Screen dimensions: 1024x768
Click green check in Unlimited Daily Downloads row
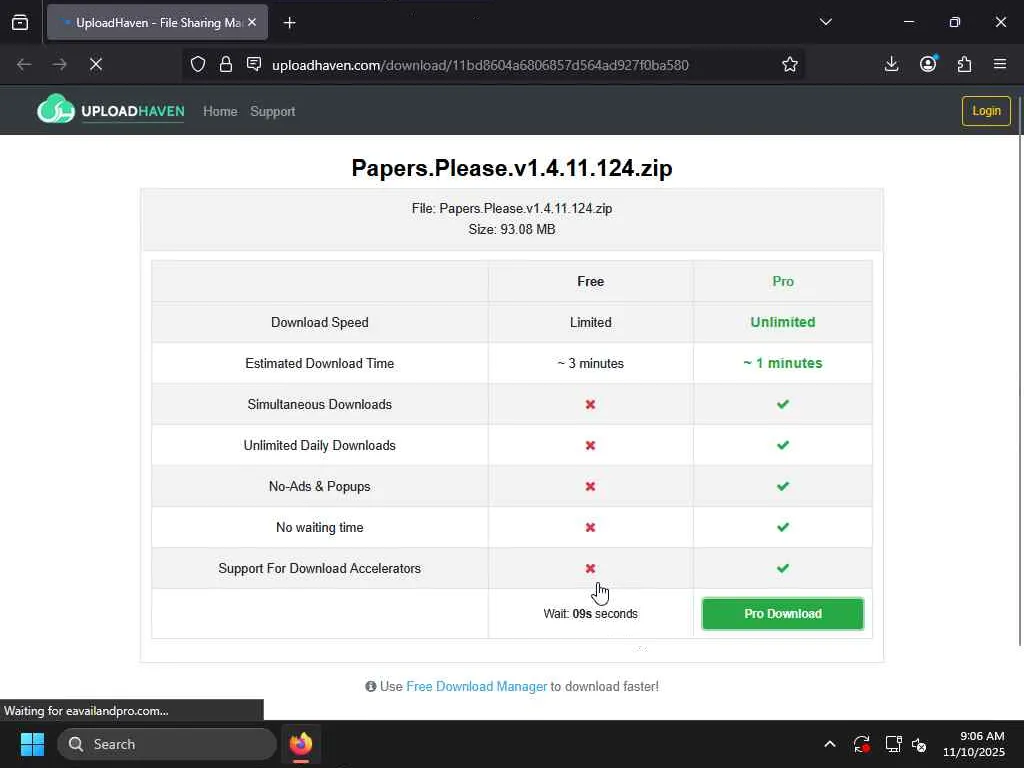782,445
